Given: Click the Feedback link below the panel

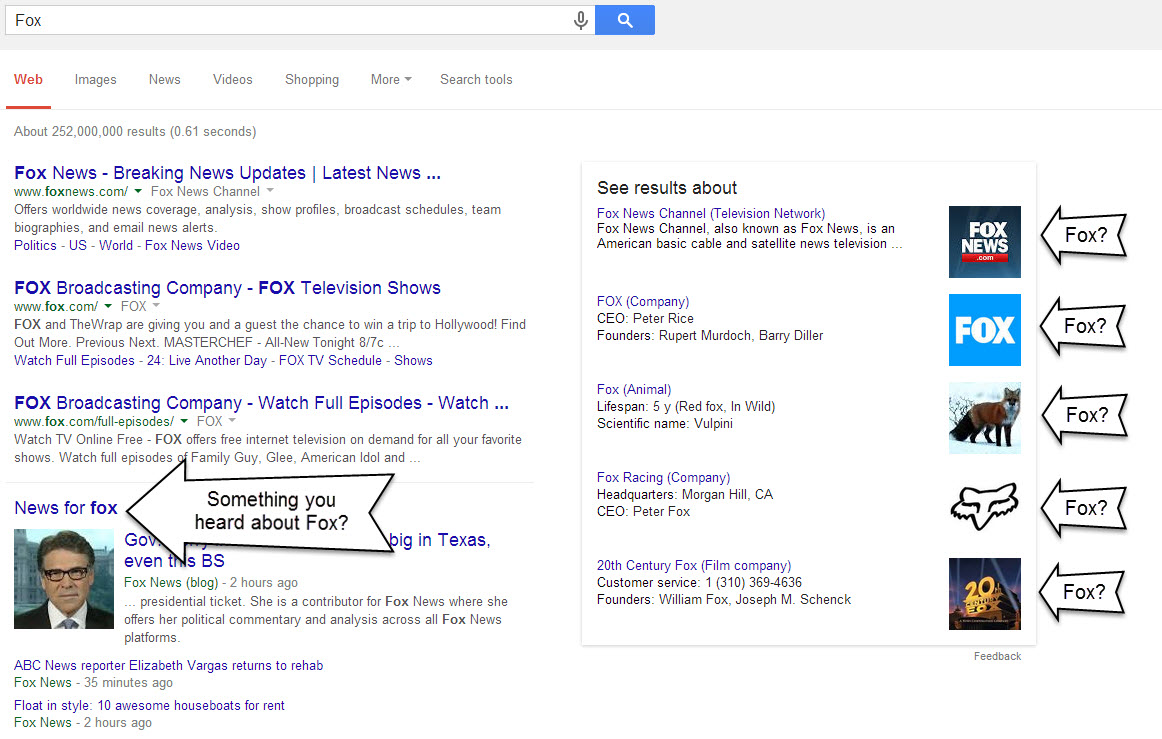Looking at the screenshot, I should pyautogui.click(x=997, y=656).
